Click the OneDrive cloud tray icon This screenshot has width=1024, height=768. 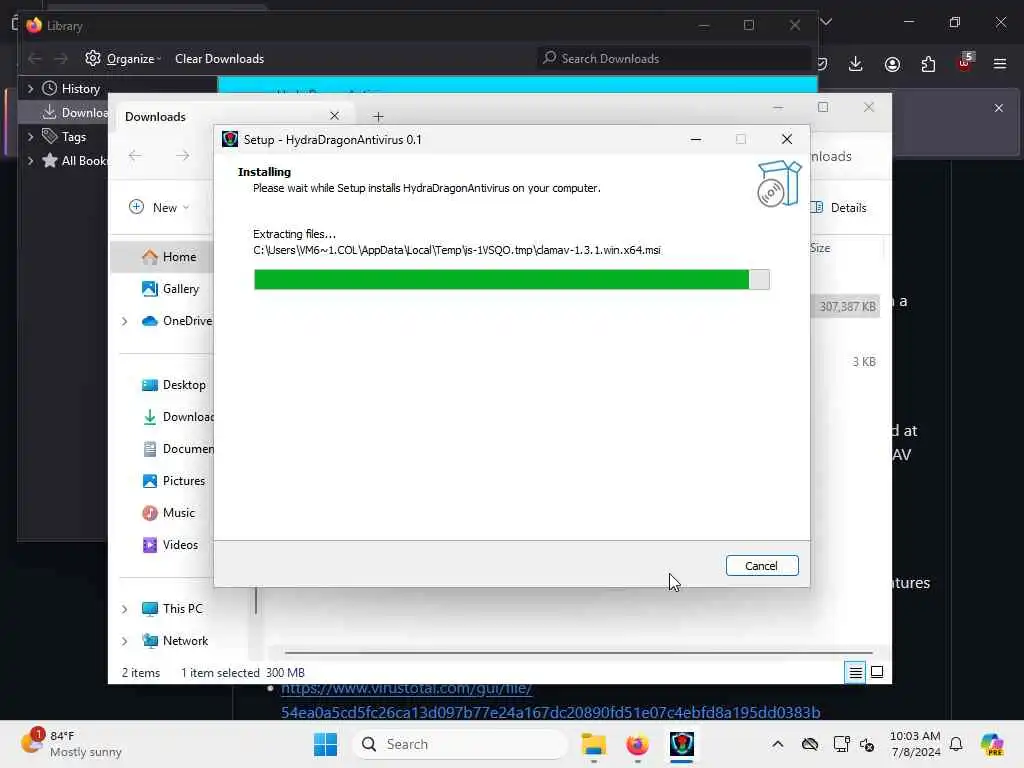click(810, 744)
